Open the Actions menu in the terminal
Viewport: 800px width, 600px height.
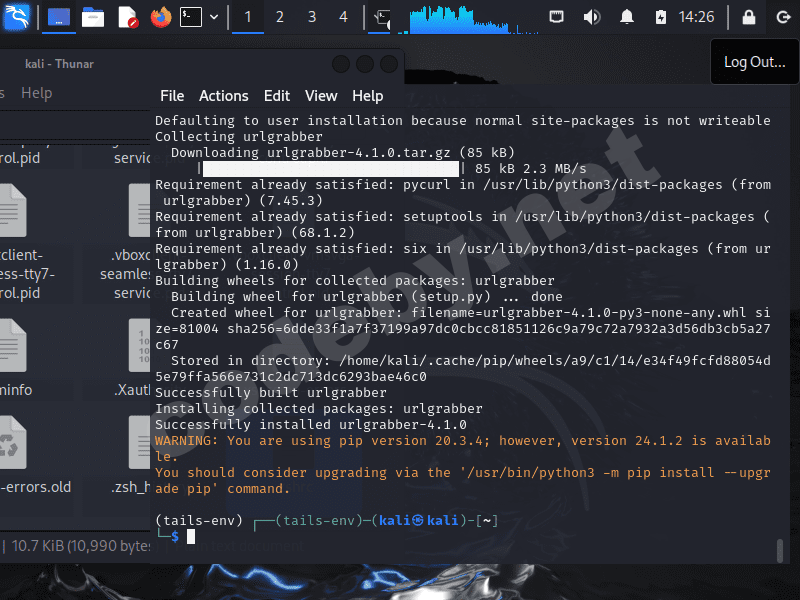click(x=223, y=95)
